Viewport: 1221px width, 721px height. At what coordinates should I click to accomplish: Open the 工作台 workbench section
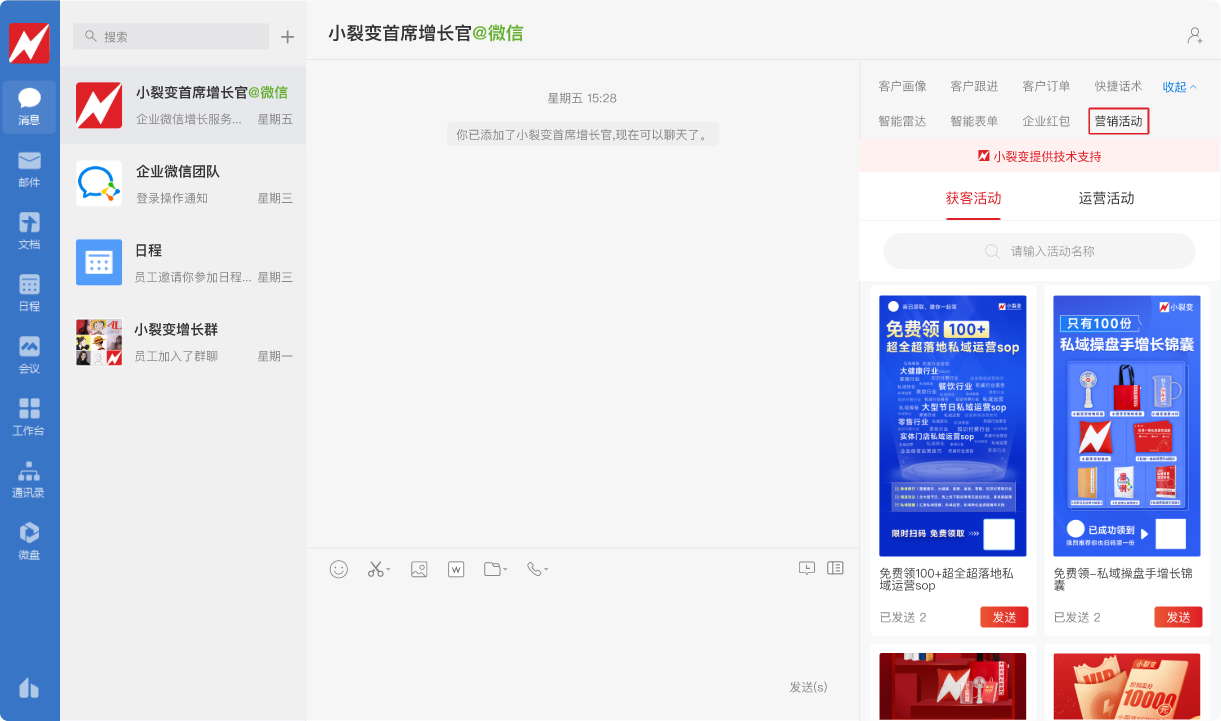tap(29, 417)
